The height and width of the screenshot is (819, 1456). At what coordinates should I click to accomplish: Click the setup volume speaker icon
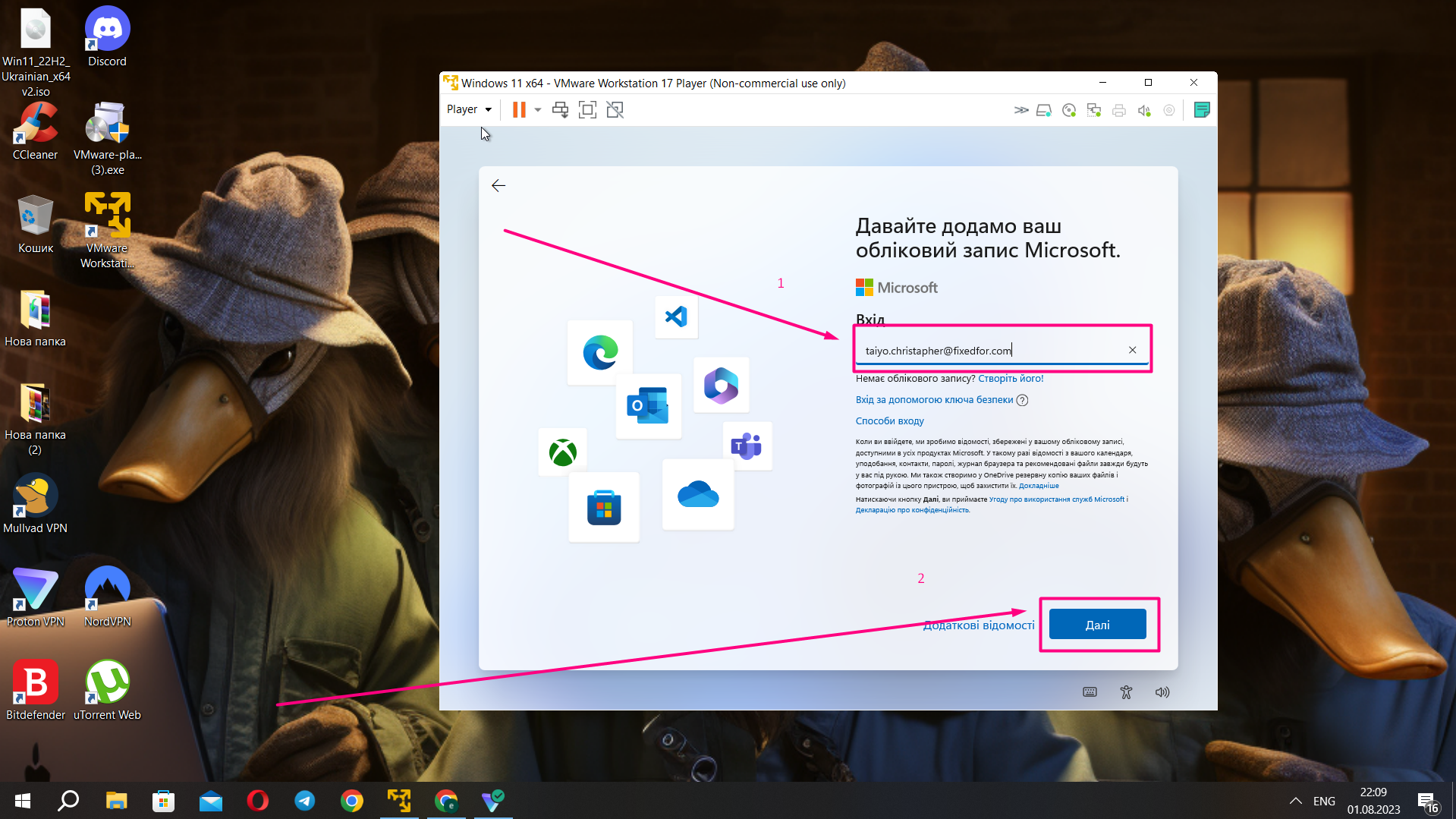click(1162, 691)
